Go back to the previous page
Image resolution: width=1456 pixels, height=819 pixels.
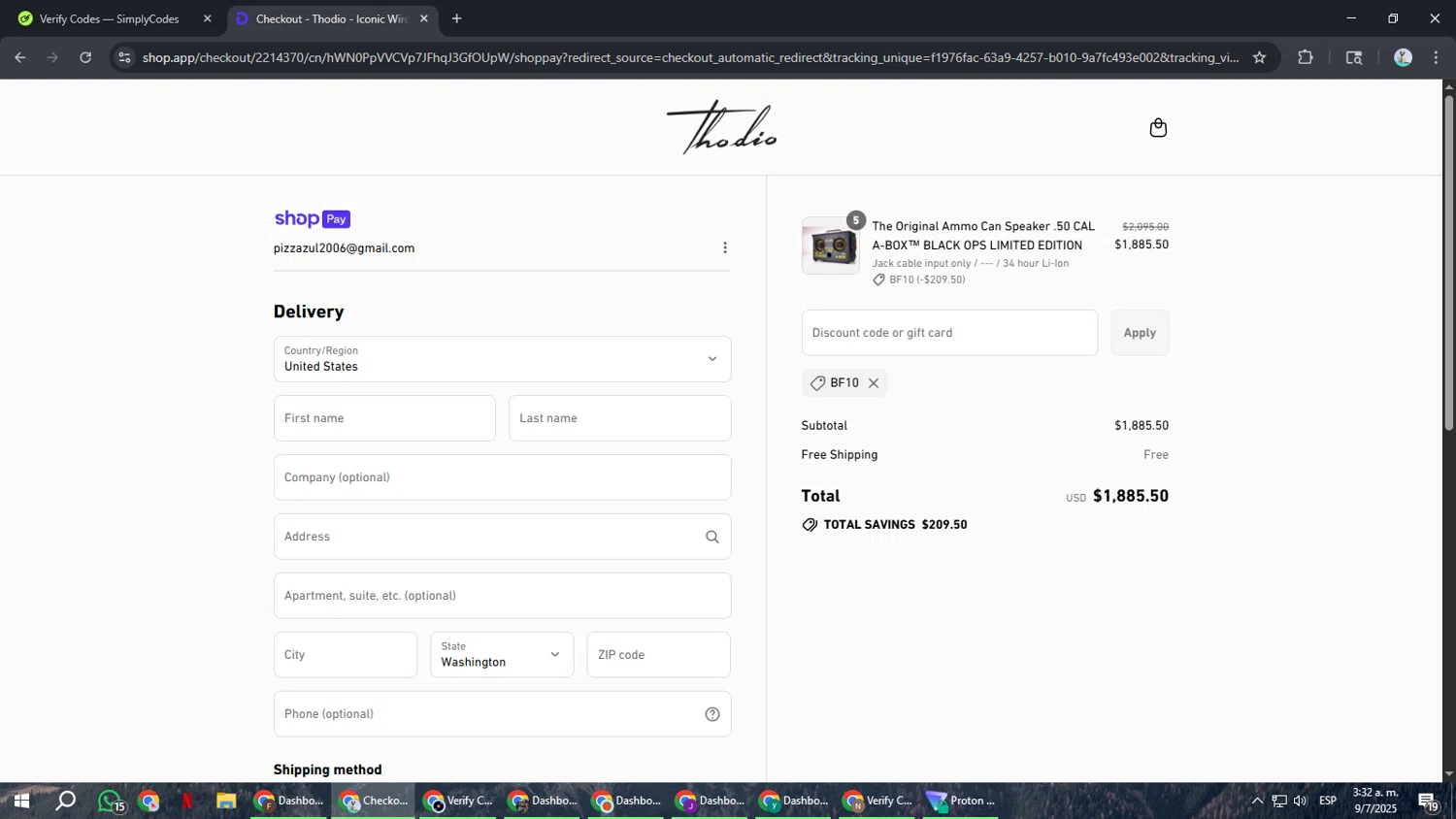click(20, 57)
